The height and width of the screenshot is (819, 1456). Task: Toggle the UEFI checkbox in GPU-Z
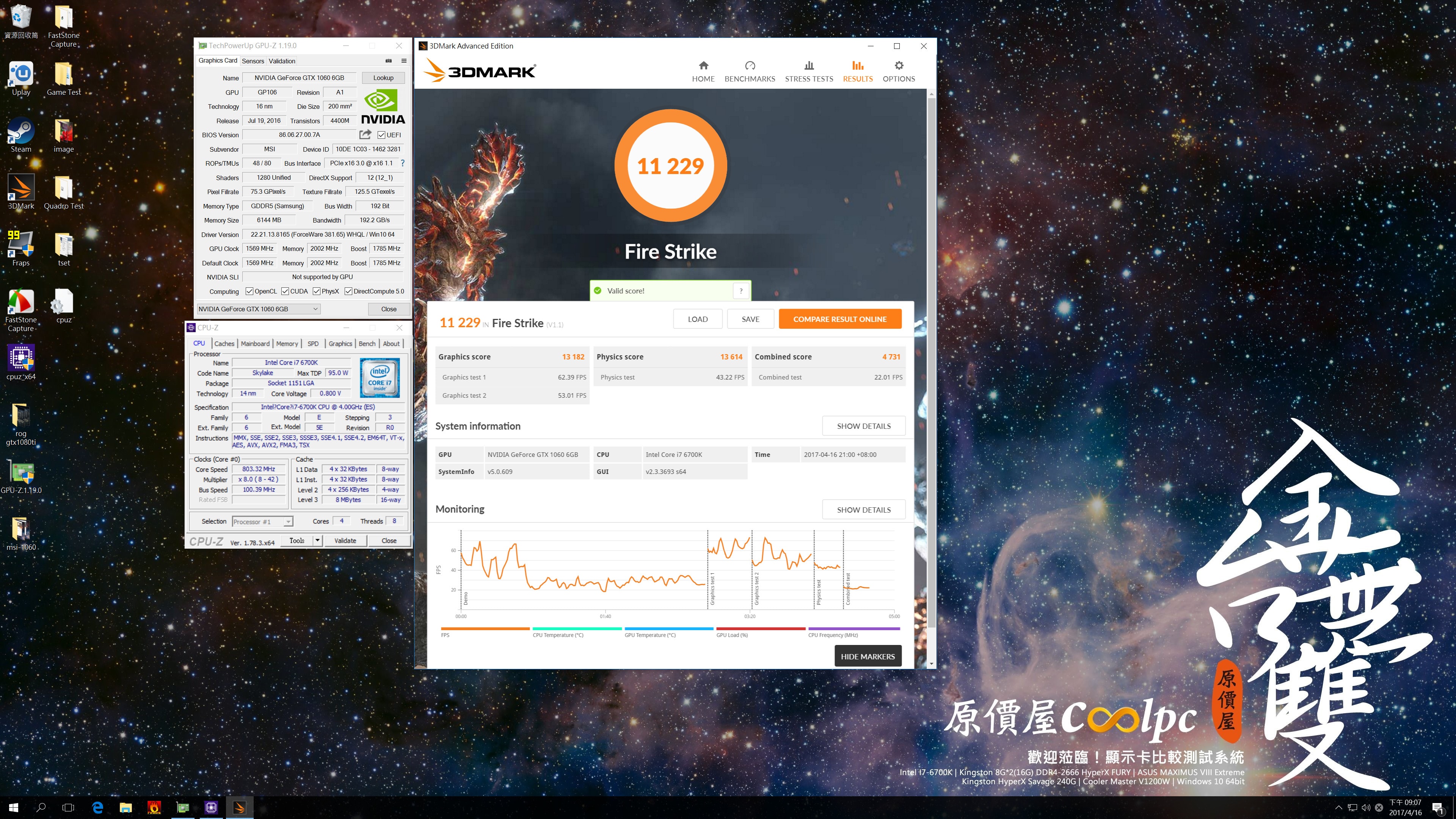(x=381, y=135)
